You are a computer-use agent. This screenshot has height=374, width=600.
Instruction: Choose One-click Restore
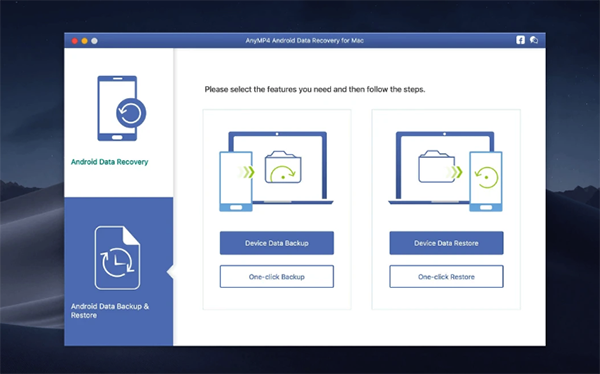click(446, 276)
